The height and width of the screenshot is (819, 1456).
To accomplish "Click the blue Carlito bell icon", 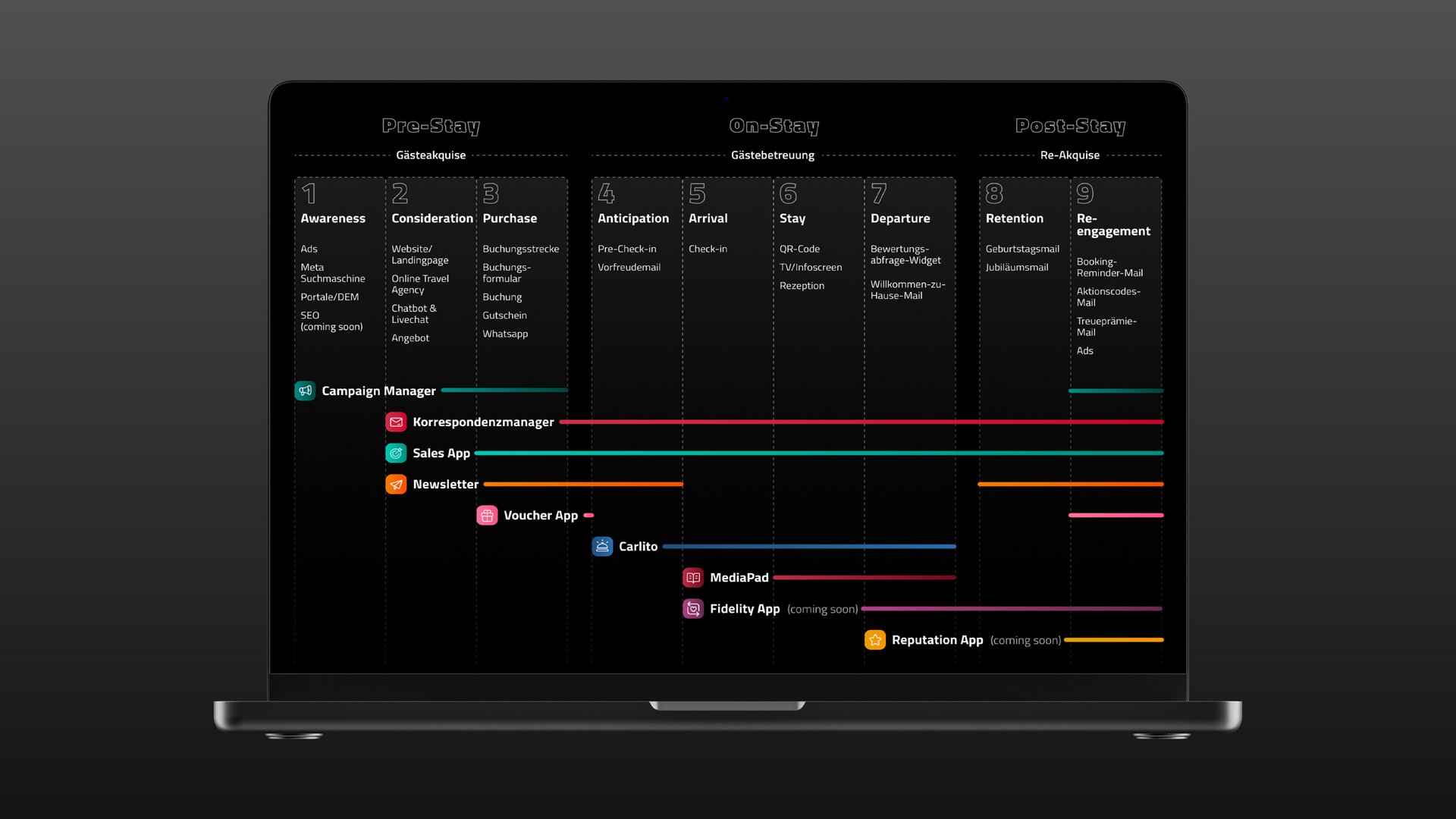I will [x=602, y=546].
